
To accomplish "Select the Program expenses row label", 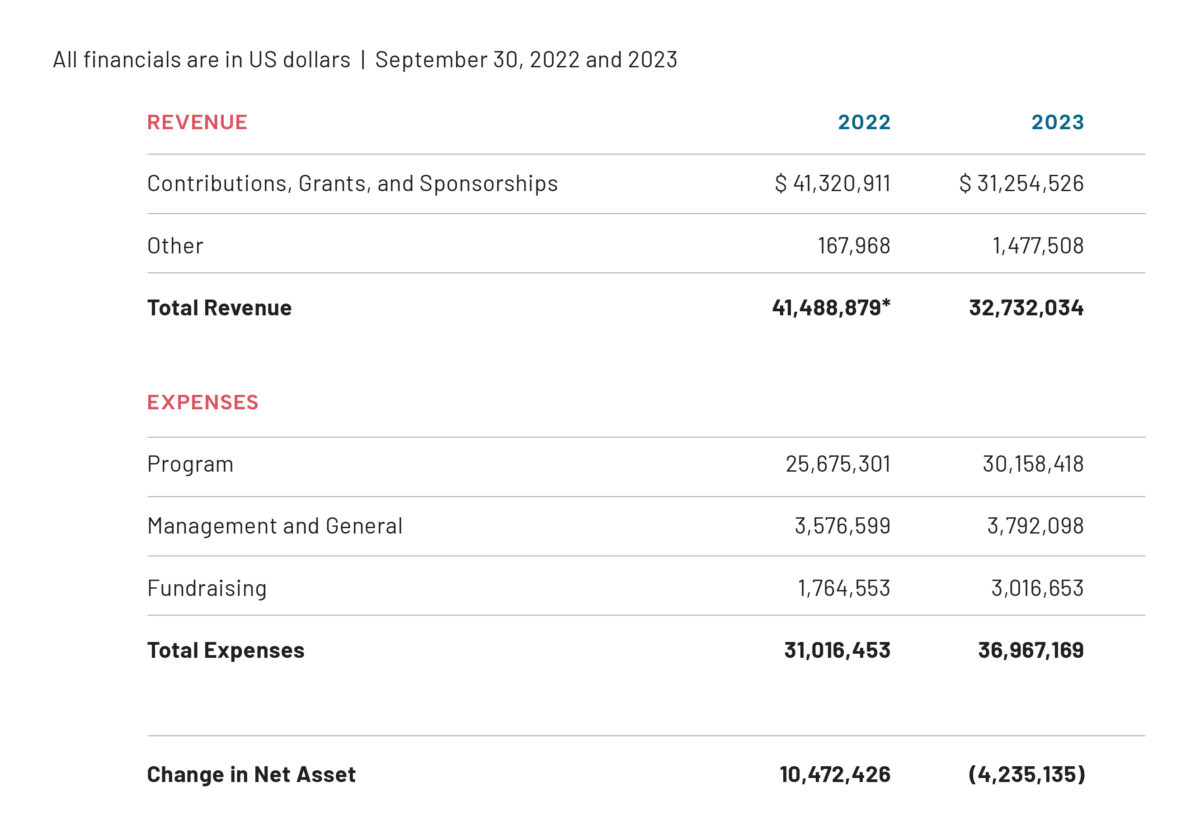I will (190, 465).
